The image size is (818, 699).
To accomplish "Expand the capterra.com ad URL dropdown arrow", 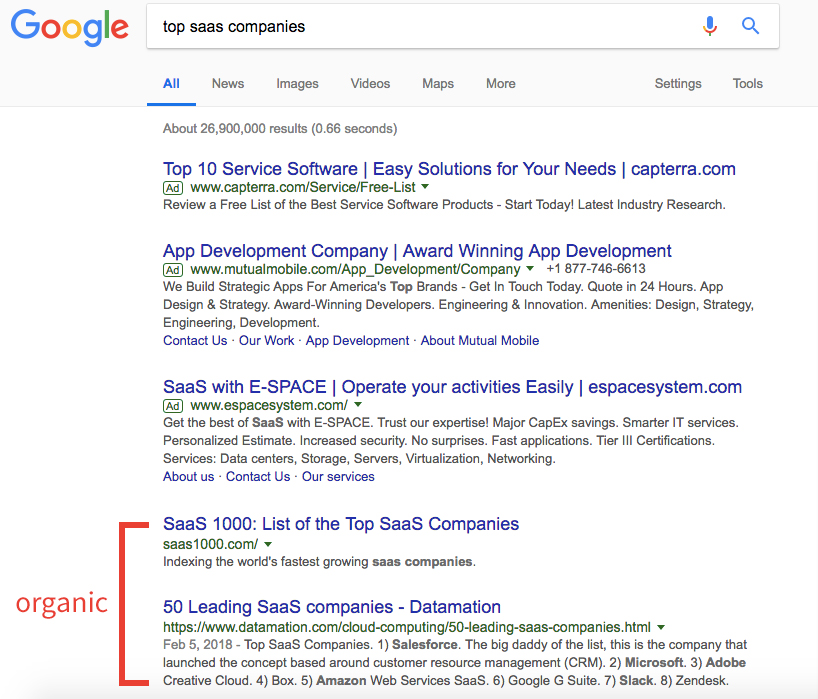I will (425, 187).
